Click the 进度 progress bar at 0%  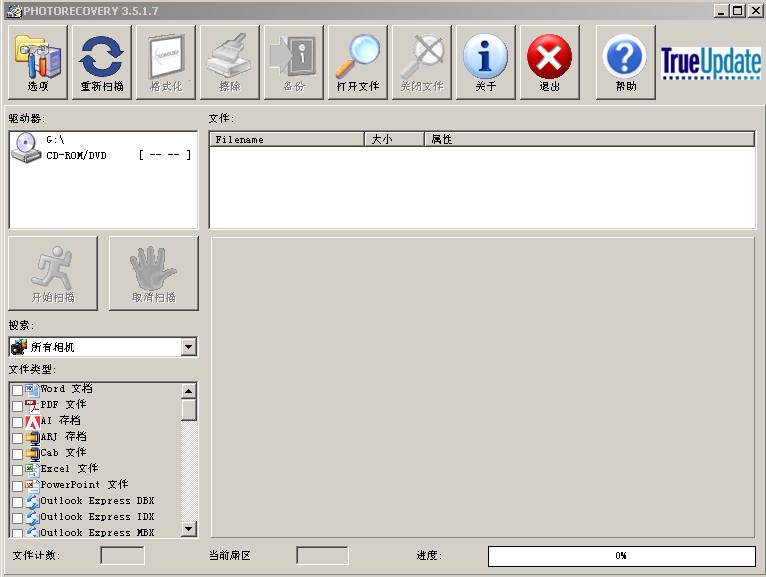[x=621, y=556]
